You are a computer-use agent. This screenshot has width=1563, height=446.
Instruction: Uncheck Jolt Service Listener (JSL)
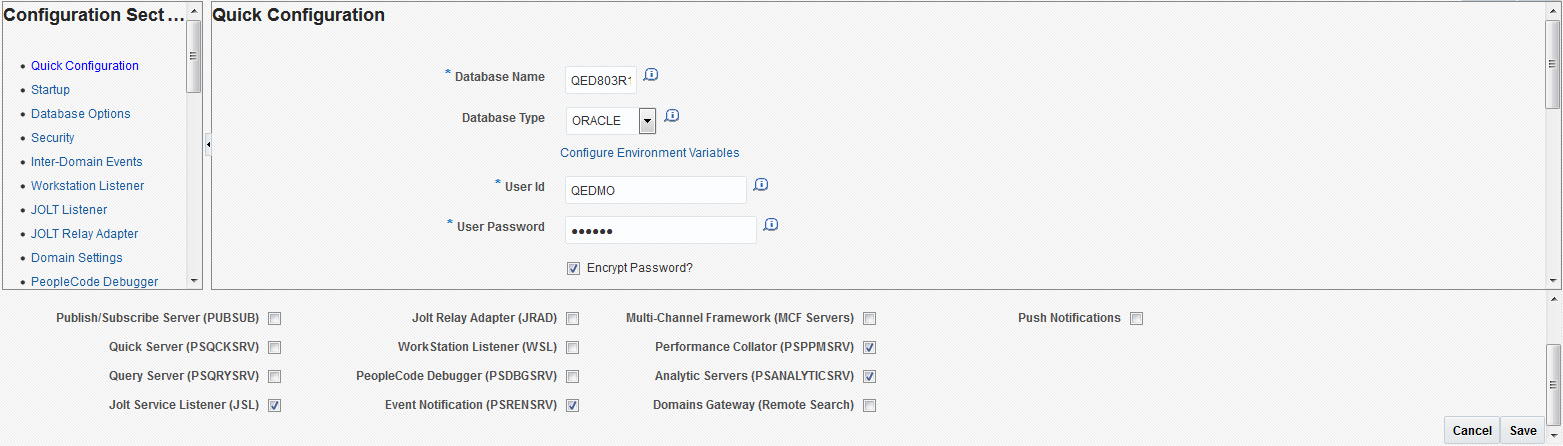tap(275, 406)
